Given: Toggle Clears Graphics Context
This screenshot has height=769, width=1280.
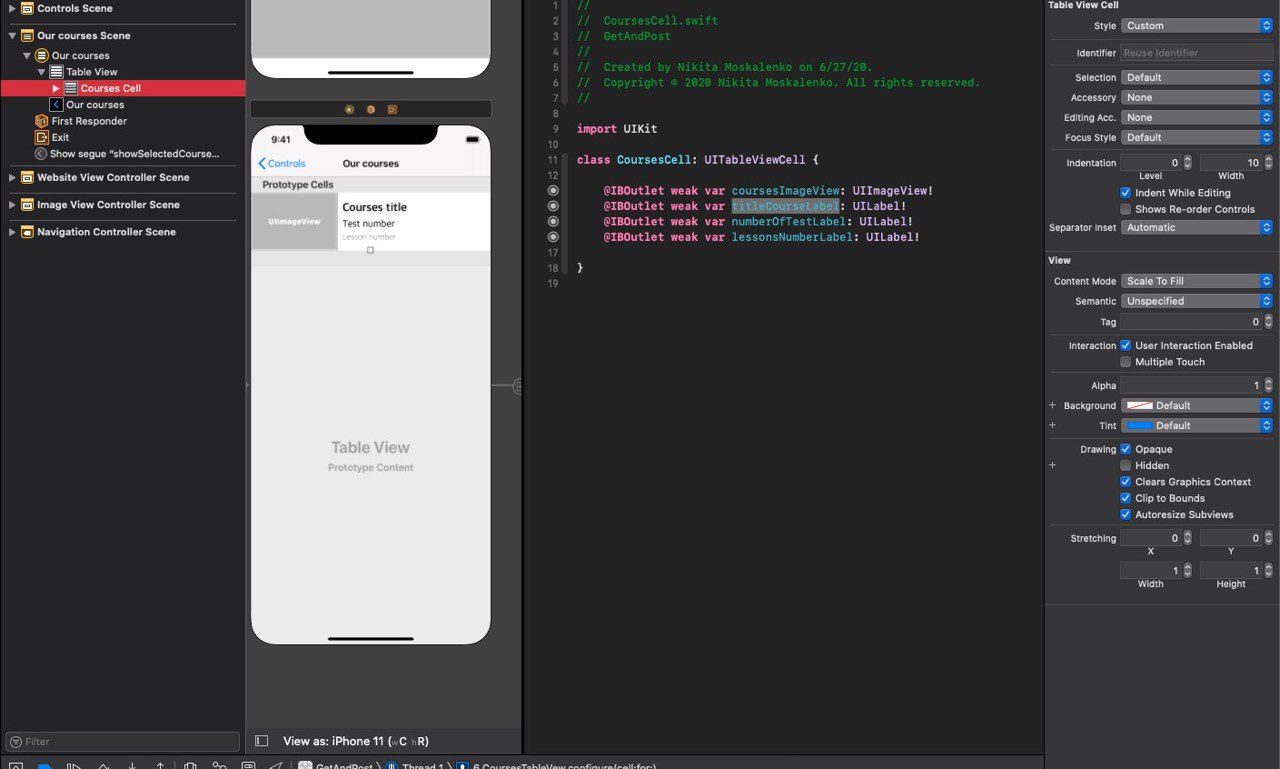Looking at the screenshot, I should 1126,482.
